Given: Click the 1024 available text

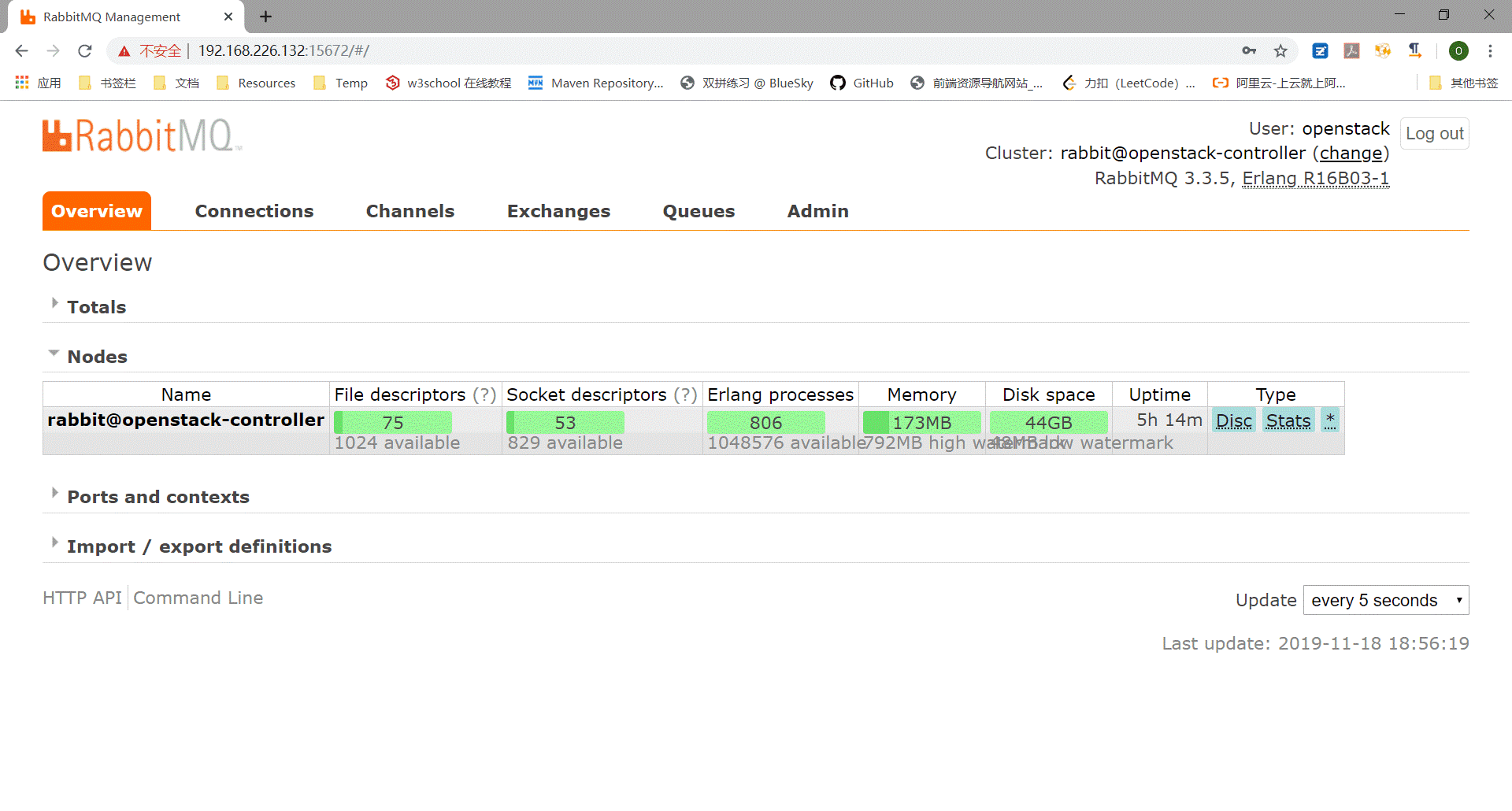Looking at the screenshot, I should pyautogui.click(x=397, y=443).
